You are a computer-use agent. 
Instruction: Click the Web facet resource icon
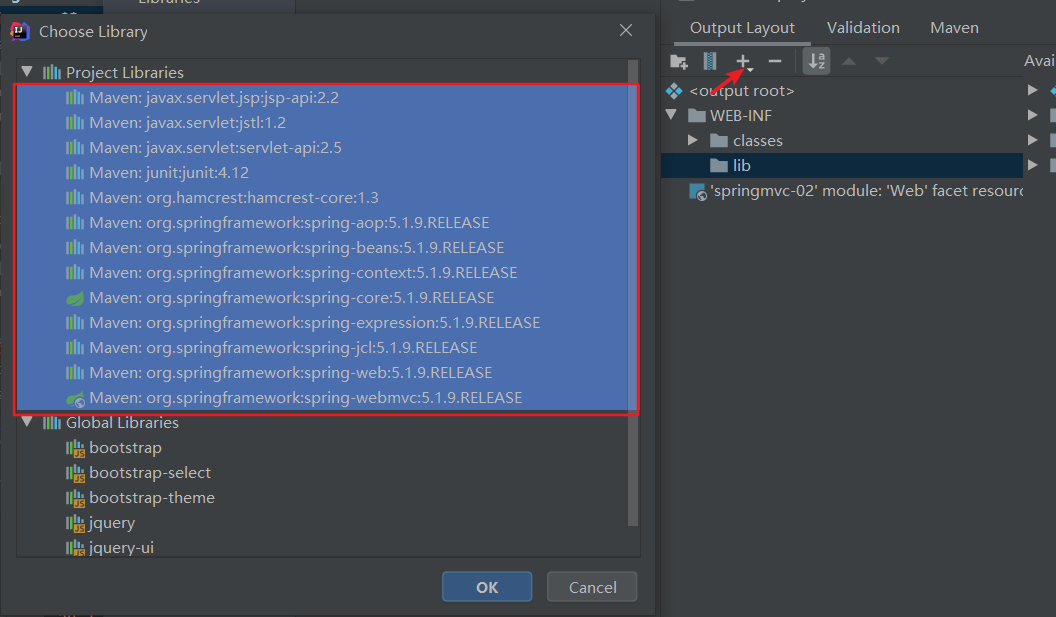click(698, 192)
